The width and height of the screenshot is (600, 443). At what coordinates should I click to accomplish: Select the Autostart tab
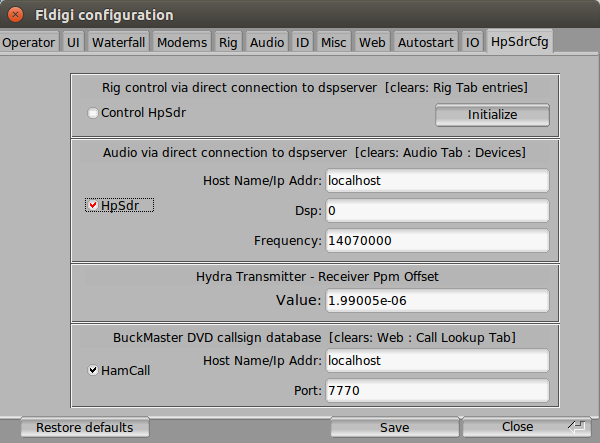click(425, 42)
